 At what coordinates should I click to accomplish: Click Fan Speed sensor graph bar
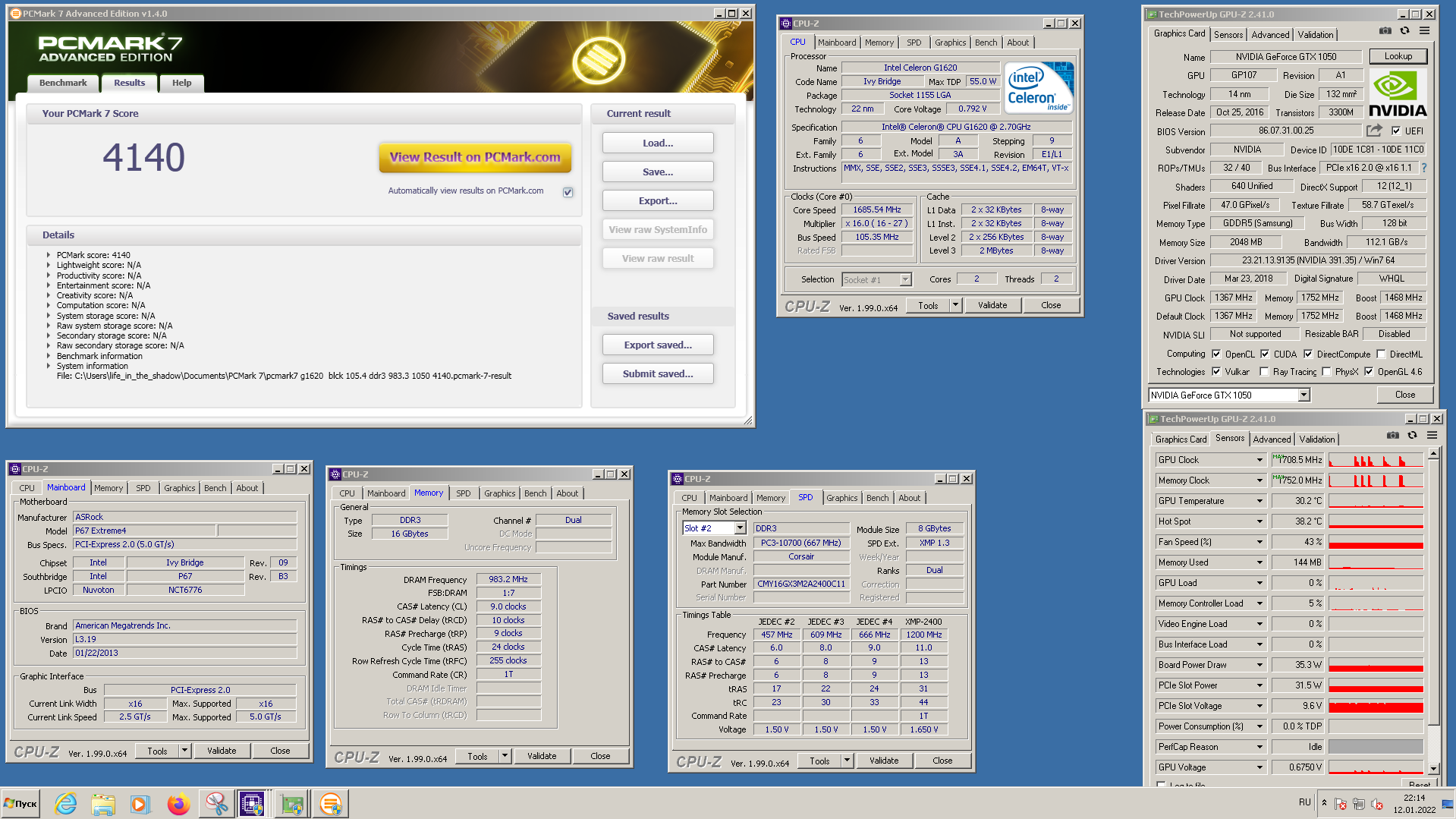coord(1376,542)
